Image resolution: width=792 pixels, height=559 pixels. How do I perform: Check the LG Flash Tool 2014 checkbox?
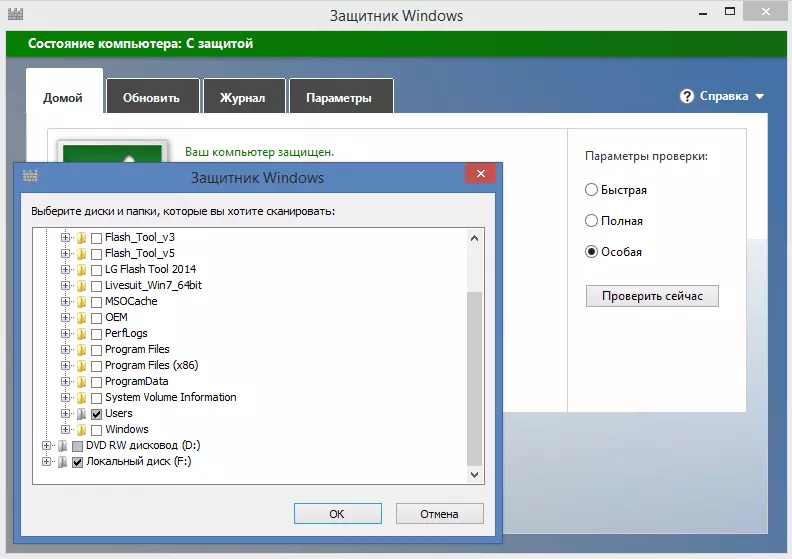[96, 270]
